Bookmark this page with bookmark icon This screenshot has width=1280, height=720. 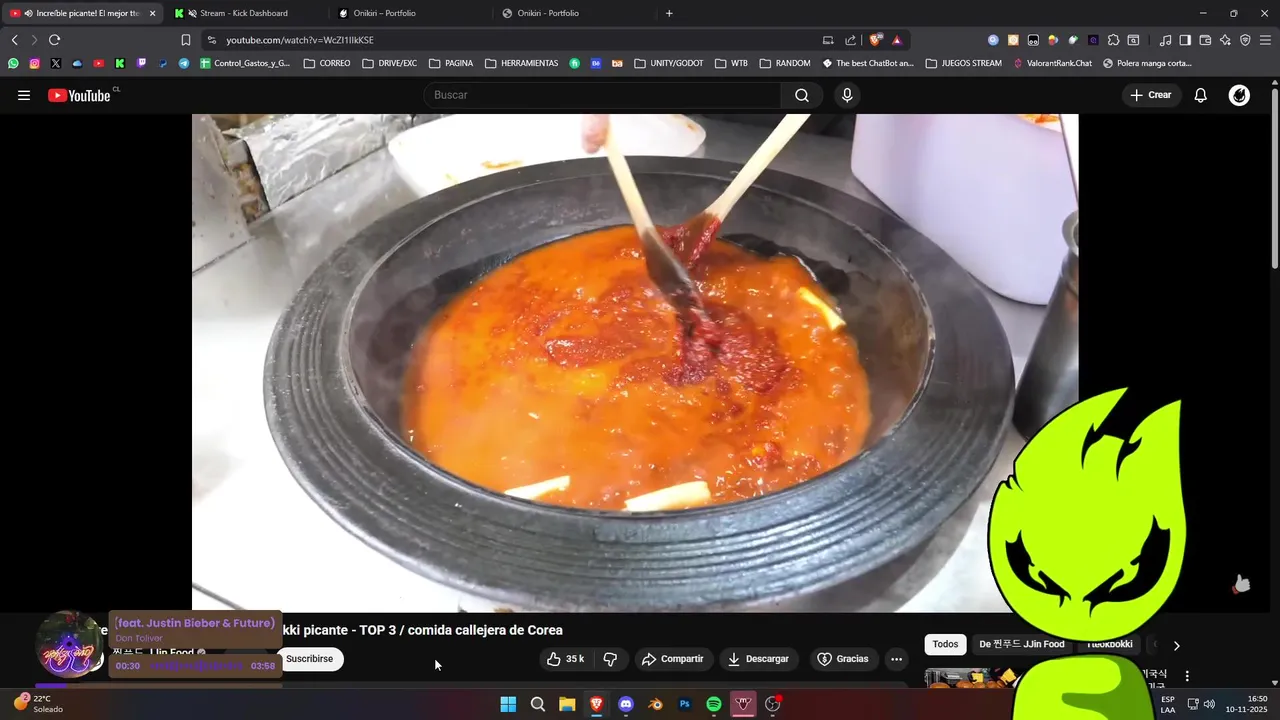(x=186, y=40)
